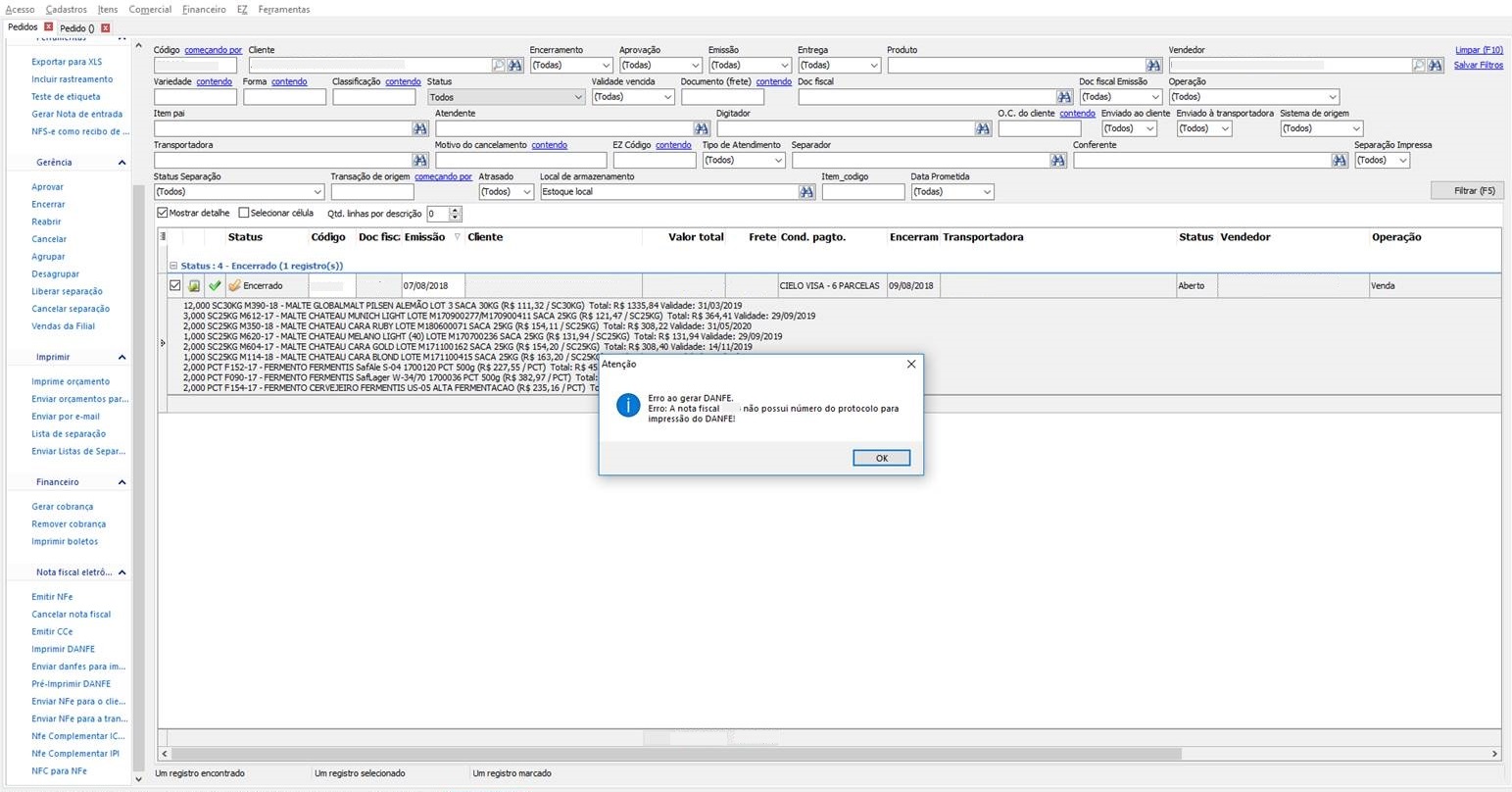Image resolution: width=1512 pixels, height=792 pixels.
Task: Click the binoculars icon for Atendente
Action: (702, 128)
